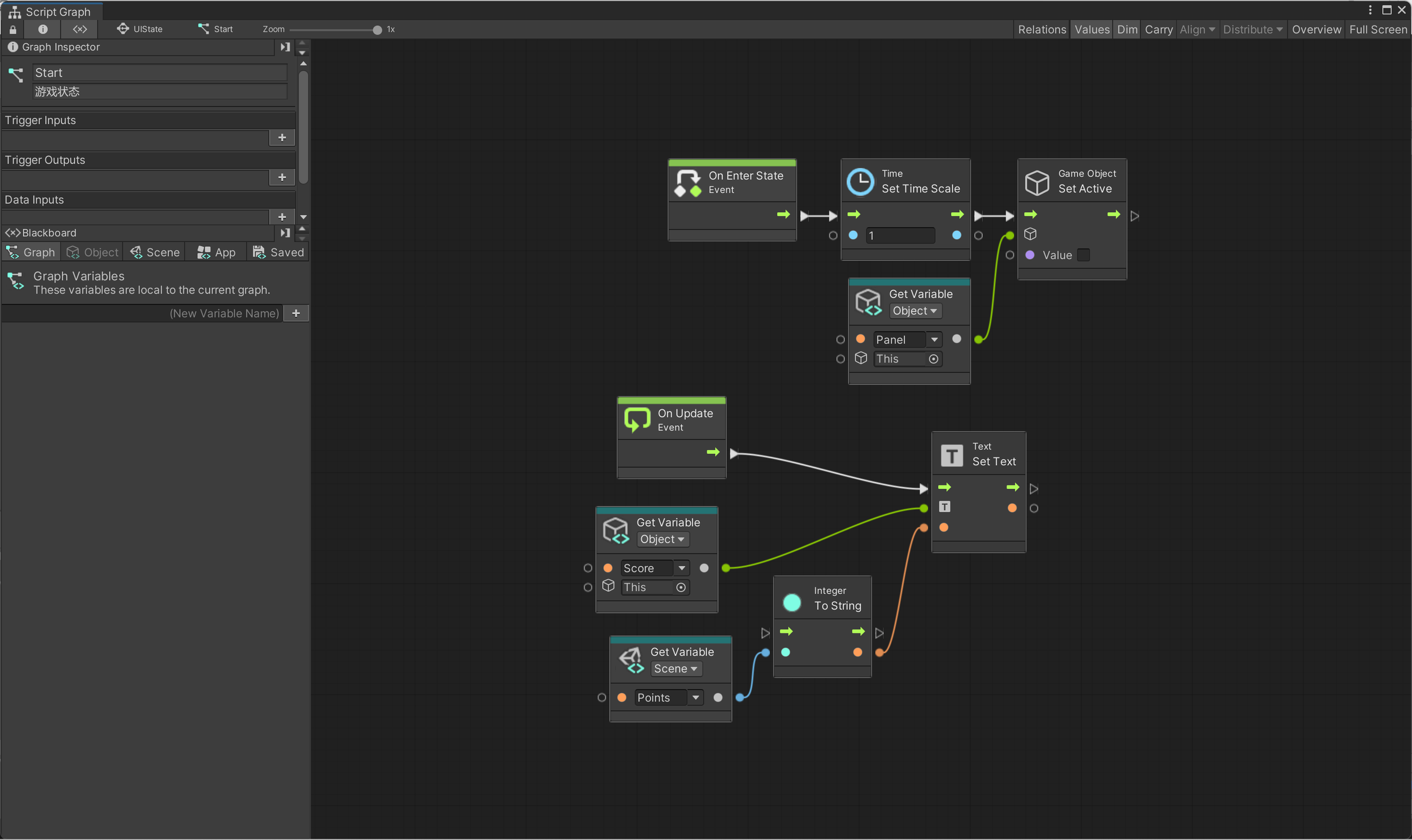Click the Zoom slider handle
This screenshot has height=840, width=1412.
pyautogui.click(x=377, y=29)
